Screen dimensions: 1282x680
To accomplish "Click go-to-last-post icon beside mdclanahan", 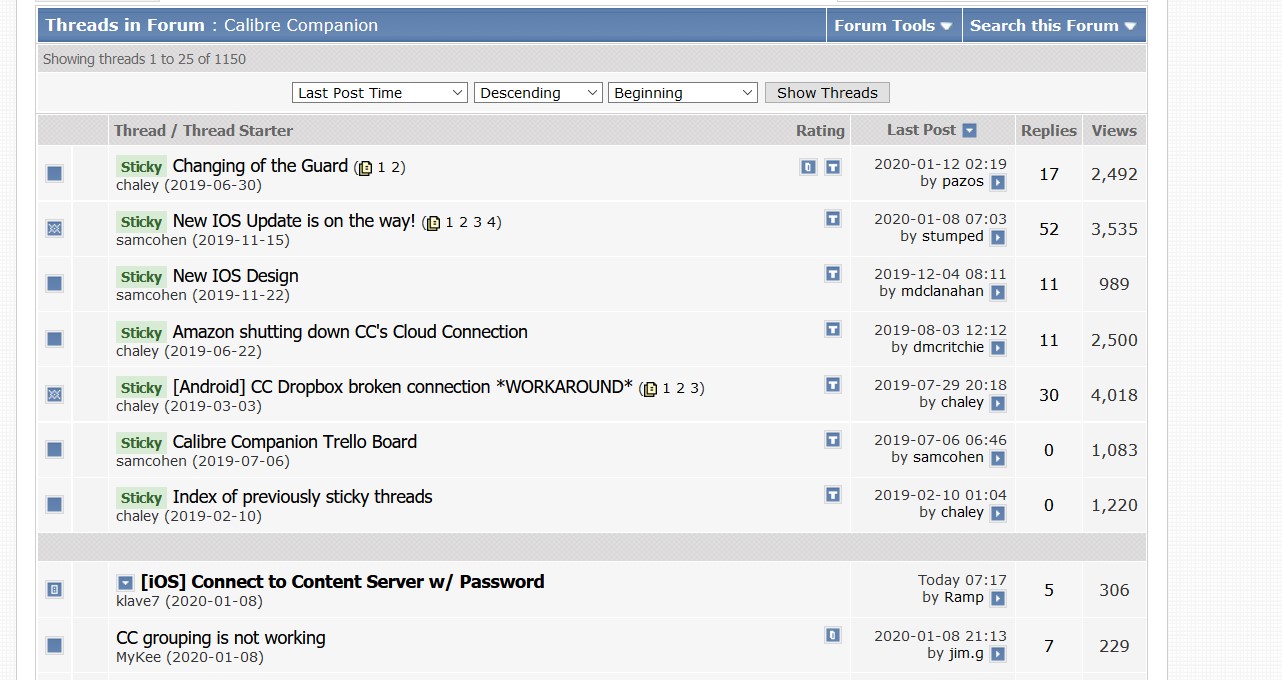I will (998, 292).
